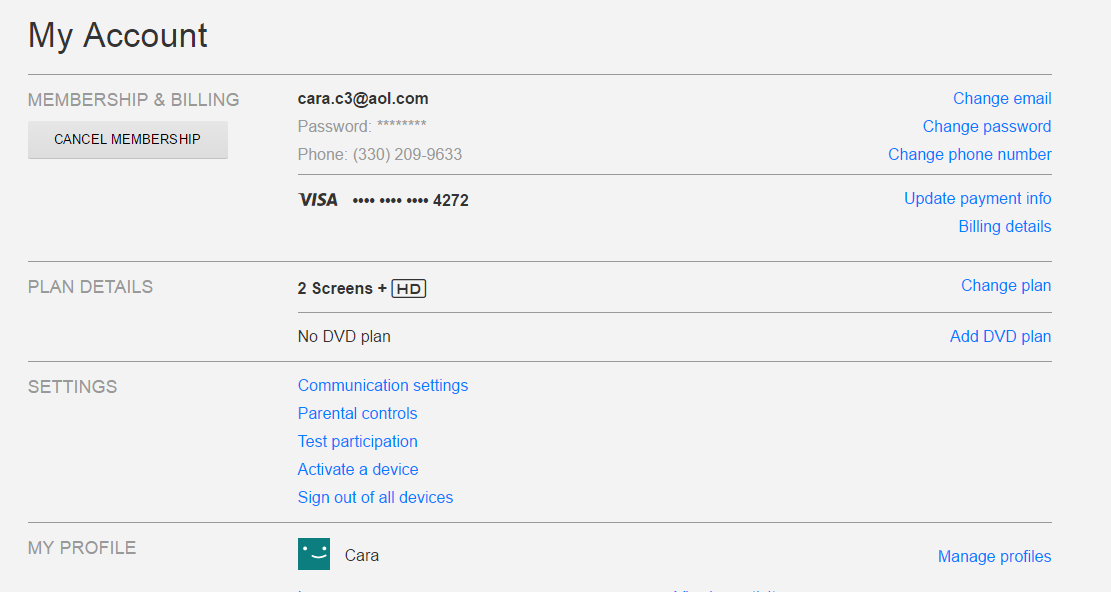Click the VISA card logo
The width and height of the screenshot is (1111, 592).
click(x=317, y=200)
